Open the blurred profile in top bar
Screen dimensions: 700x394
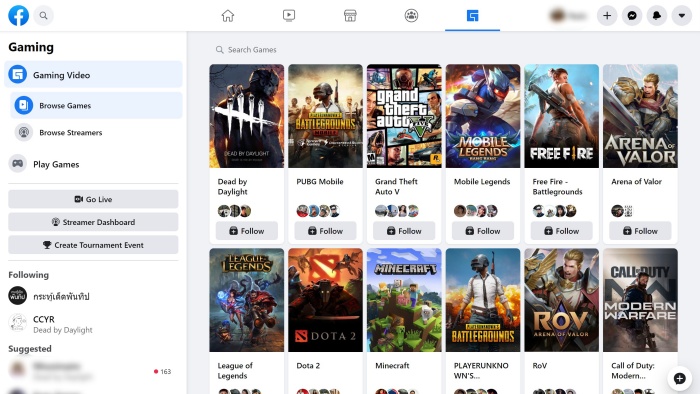coord(568,16)
